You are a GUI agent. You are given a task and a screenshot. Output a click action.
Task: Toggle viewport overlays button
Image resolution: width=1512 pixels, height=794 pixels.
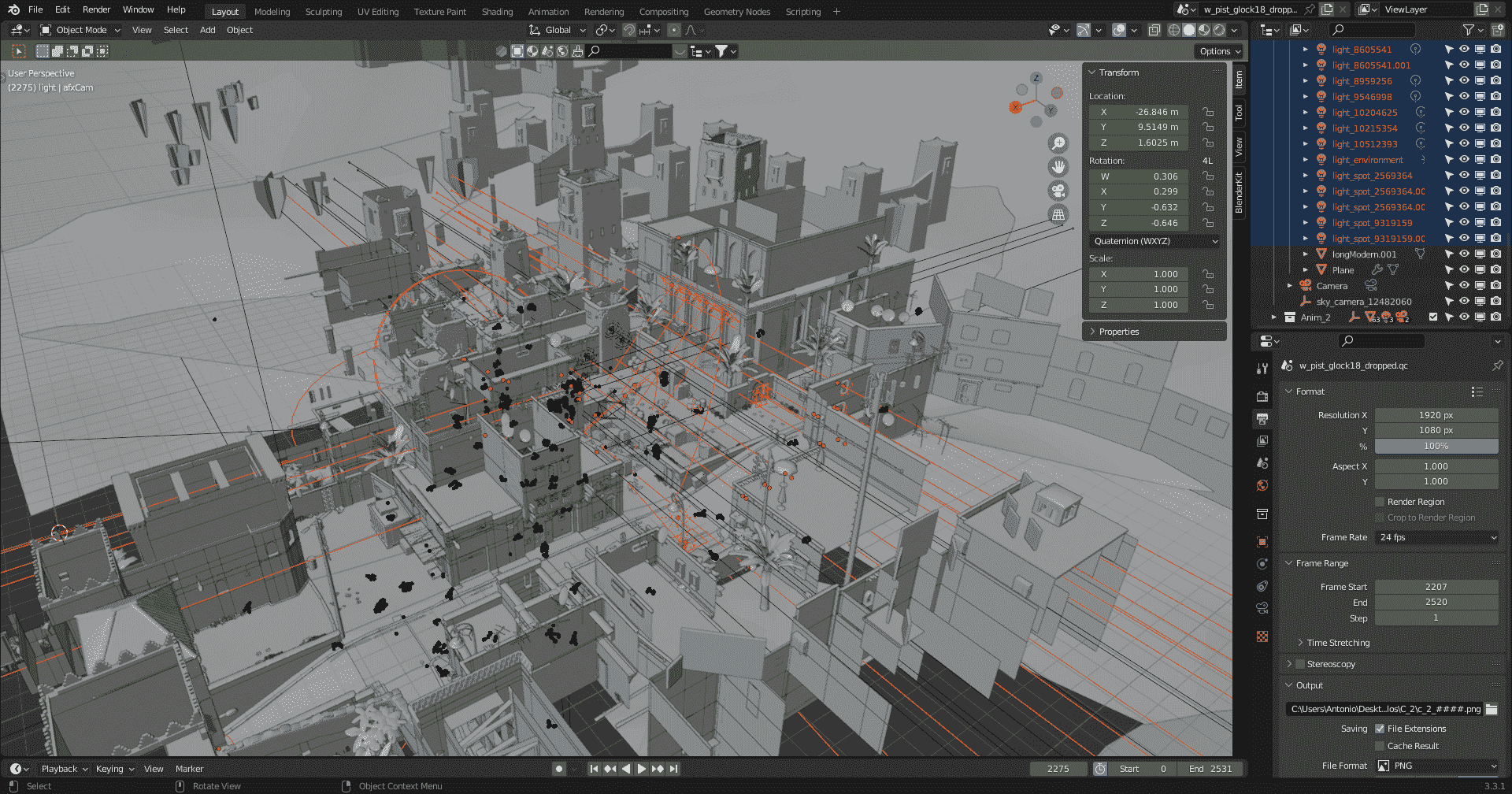1119,30
